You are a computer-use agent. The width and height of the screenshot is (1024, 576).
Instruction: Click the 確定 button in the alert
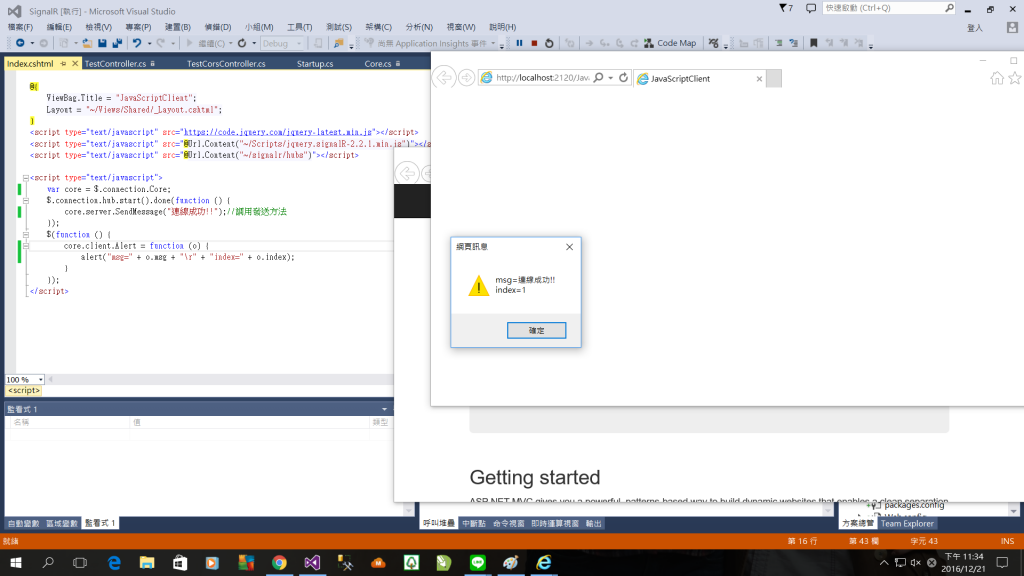(x=536, y=330)
